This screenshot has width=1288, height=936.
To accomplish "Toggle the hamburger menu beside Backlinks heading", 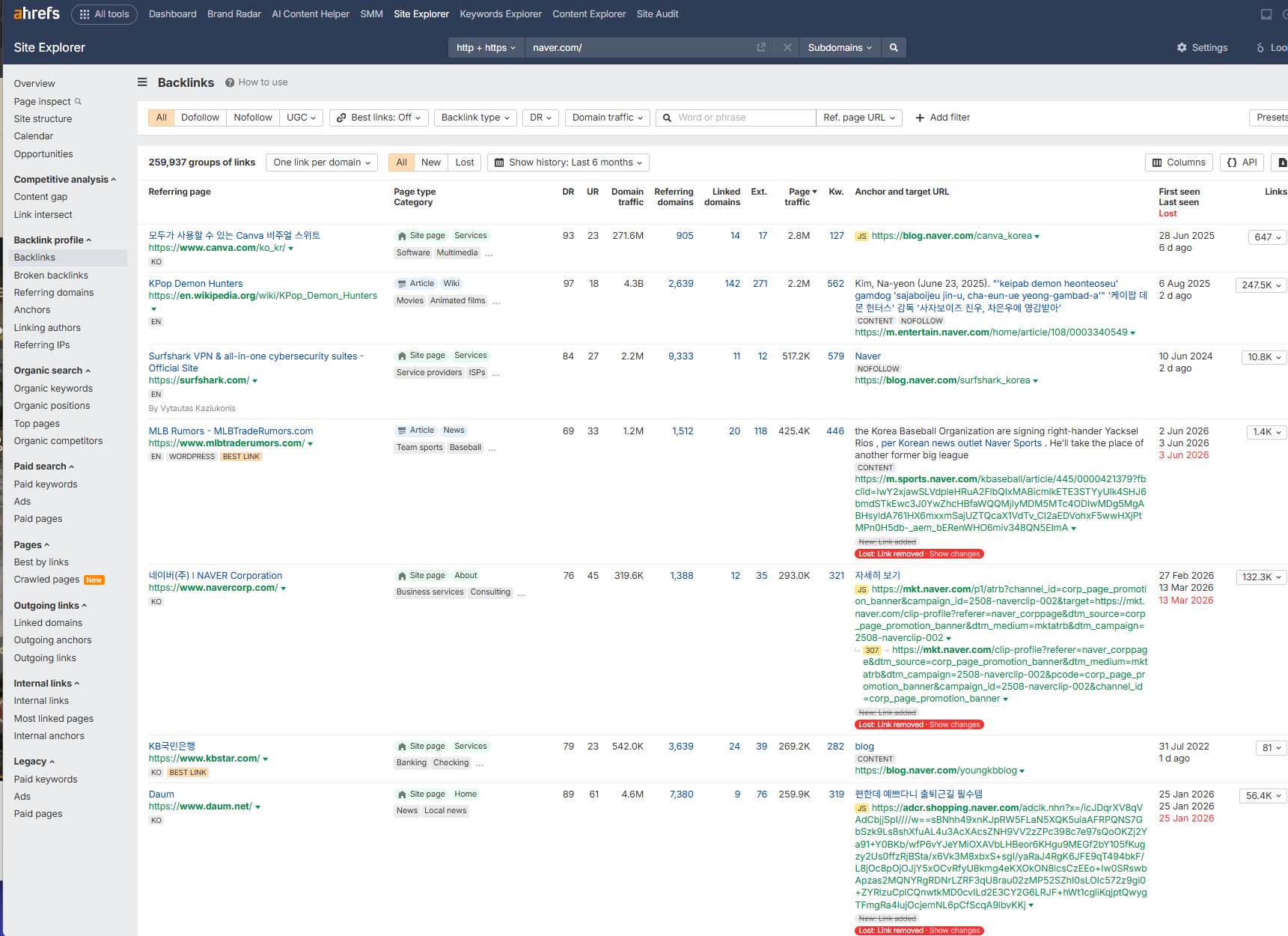I will click(142, 82).
